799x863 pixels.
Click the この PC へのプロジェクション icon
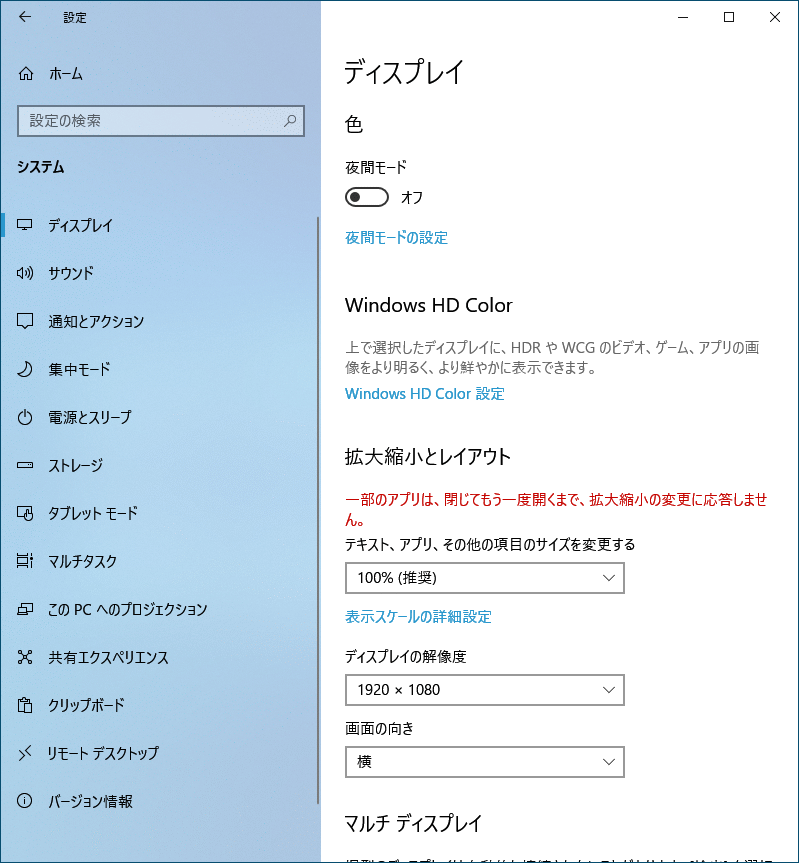click(x=25, y=609)
